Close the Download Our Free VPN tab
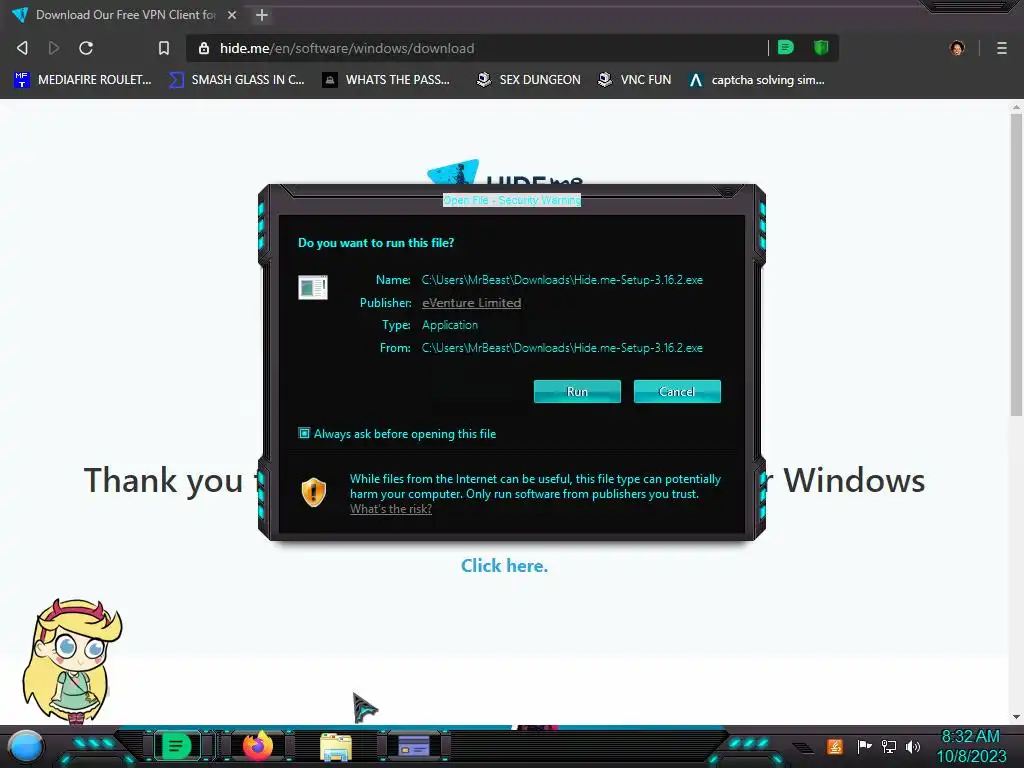Image resolution: width=1024 pixels, height=768 pixels. point(232,14)
